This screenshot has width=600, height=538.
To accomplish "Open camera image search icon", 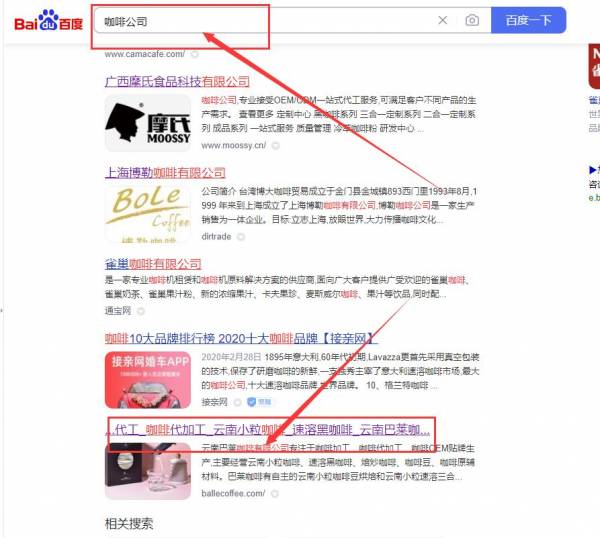I will [x=472, y=20].
